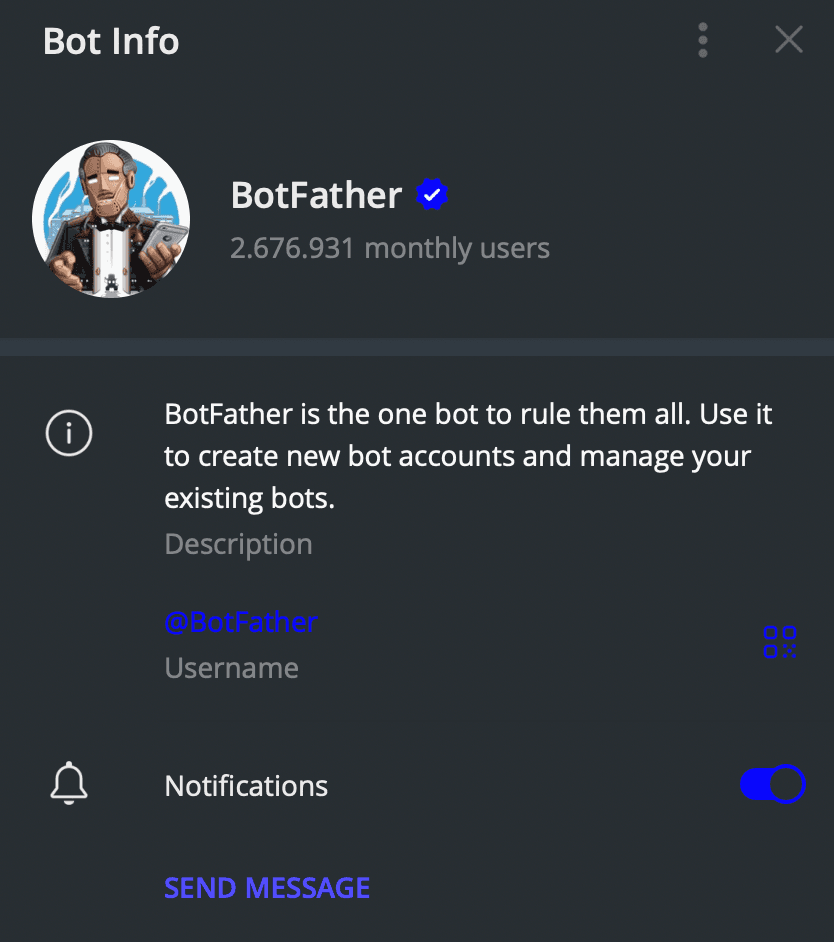Screen dimensions: 834x942
Task: Disable the Notifications toggle switch
Action: [x=772, y=785]
